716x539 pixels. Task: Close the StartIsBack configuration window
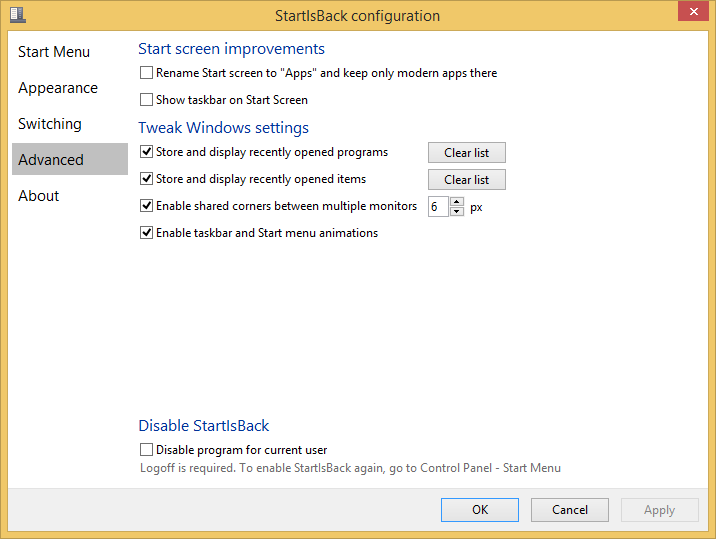coord(690,13)
